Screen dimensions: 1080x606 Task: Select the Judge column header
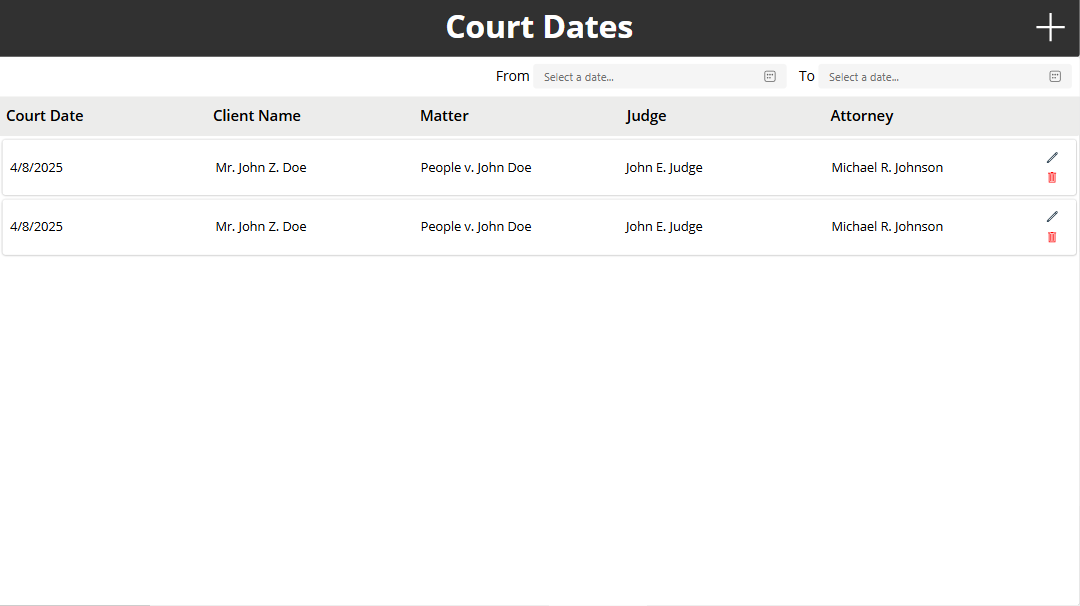[x=646, y=116]
